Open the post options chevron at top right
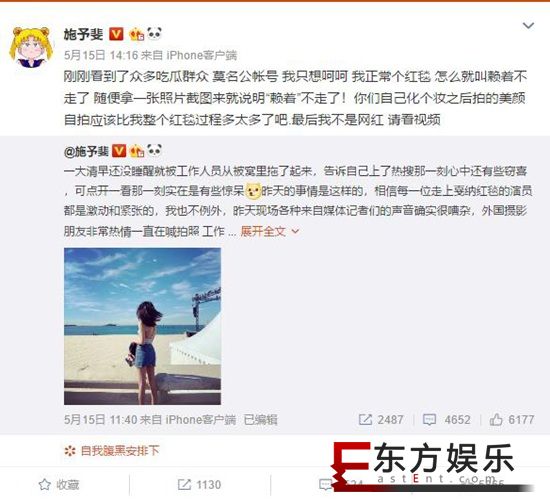The width and height of the screenshot is (550, 502). click(x=528, y=25)
